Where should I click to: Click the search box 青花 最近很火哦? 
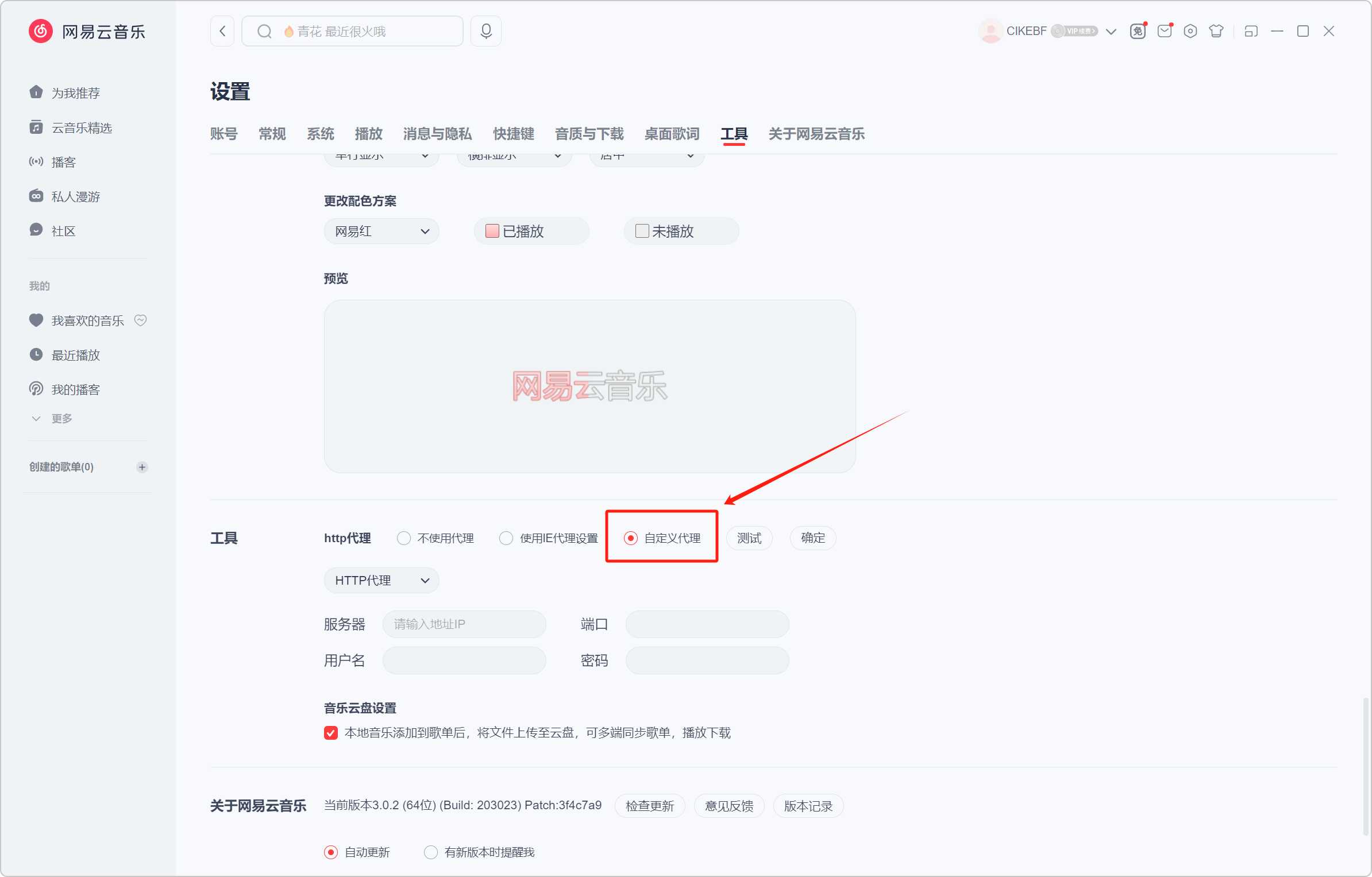[x=352, y=31]
